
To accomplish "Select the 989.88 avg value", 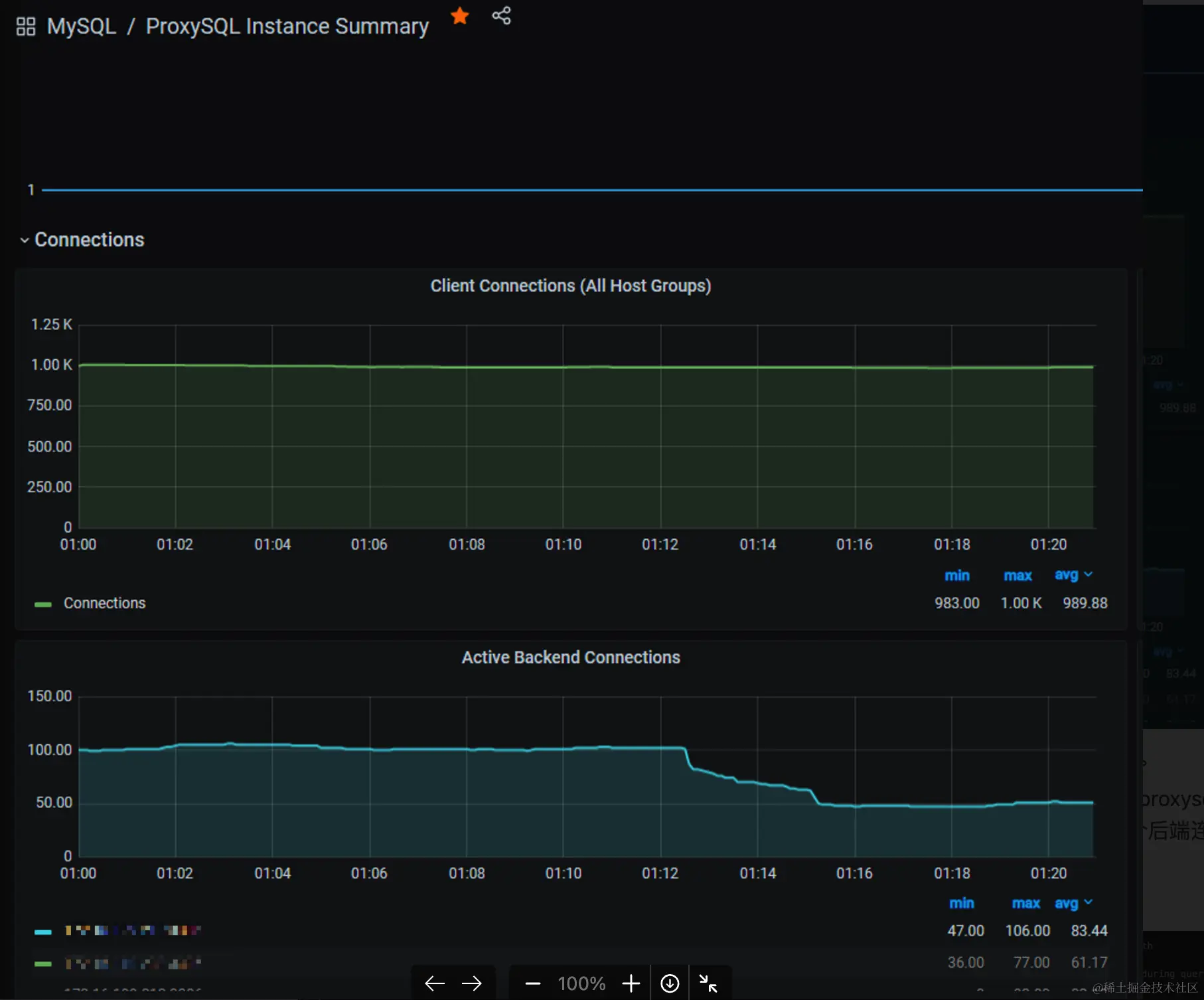I will [x=1085, y=604].
